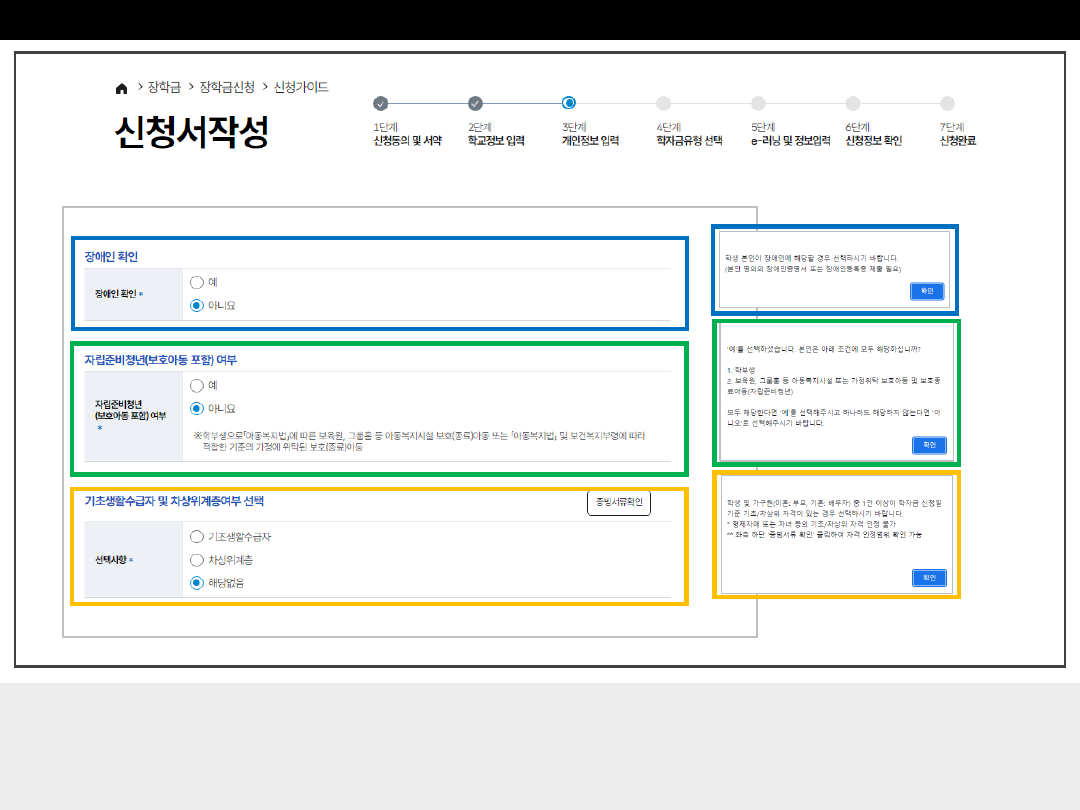Click step 4 학자금유형 선택 circle
The image size is (1080, 810).
point(664,103)
